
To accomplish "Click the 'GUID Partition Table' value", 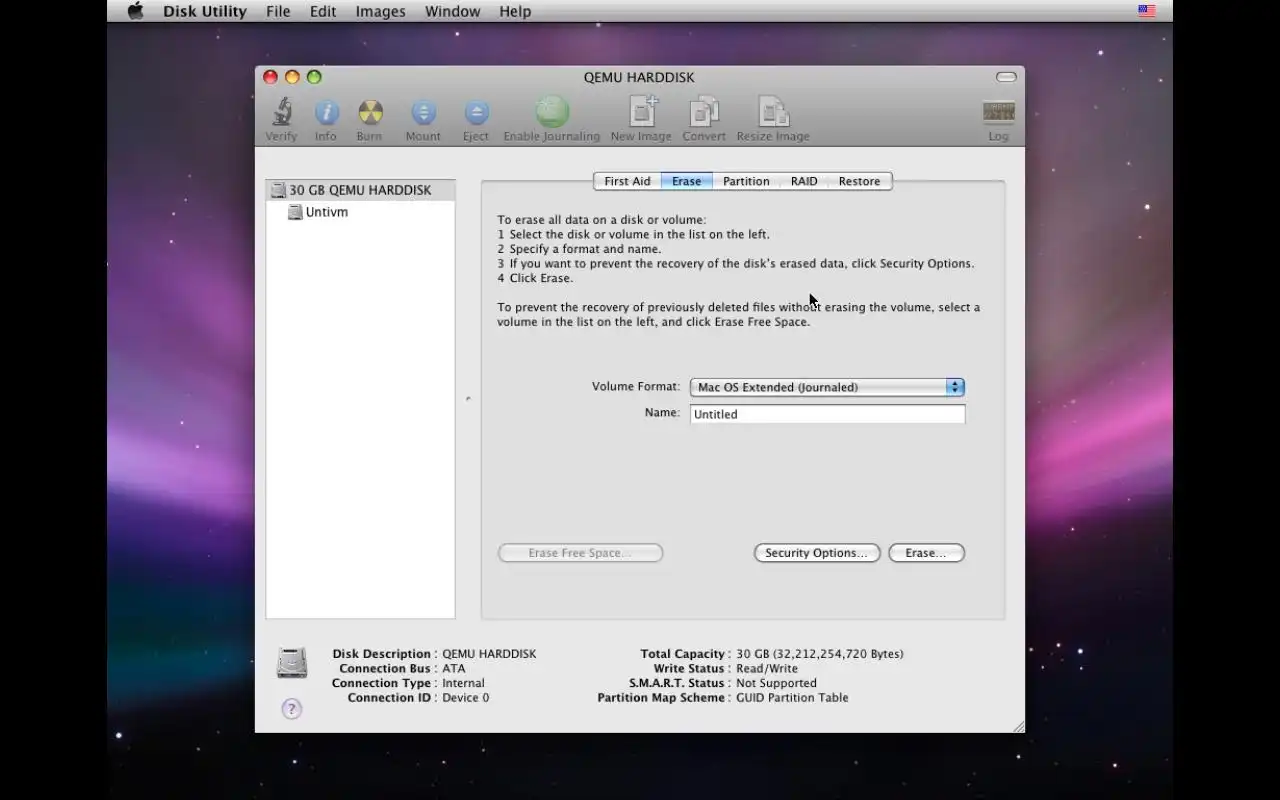I will 792,698.
